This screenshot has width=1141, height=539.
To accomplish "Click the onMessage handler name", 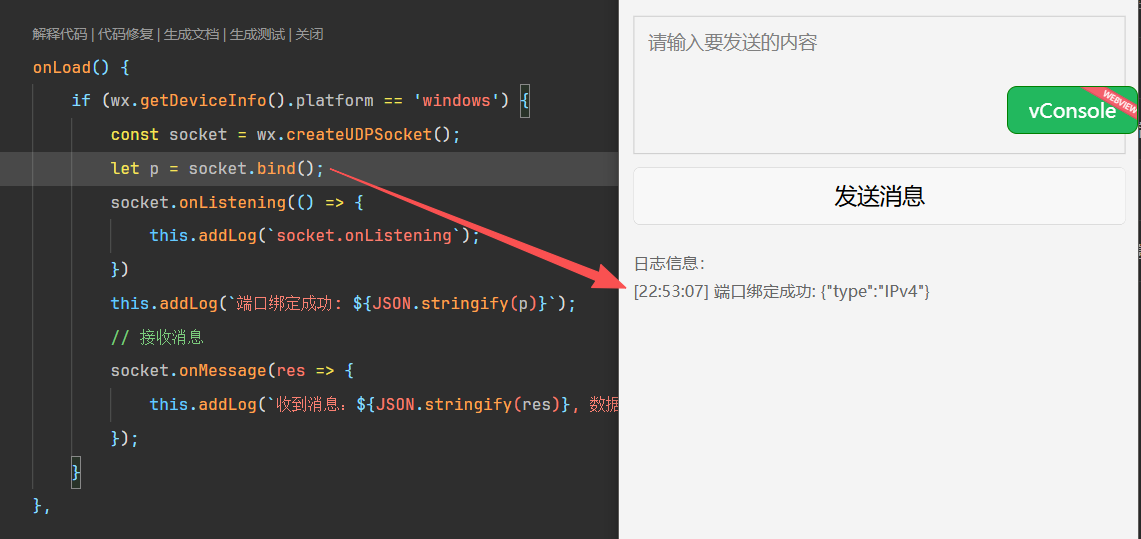I will 223,371.
